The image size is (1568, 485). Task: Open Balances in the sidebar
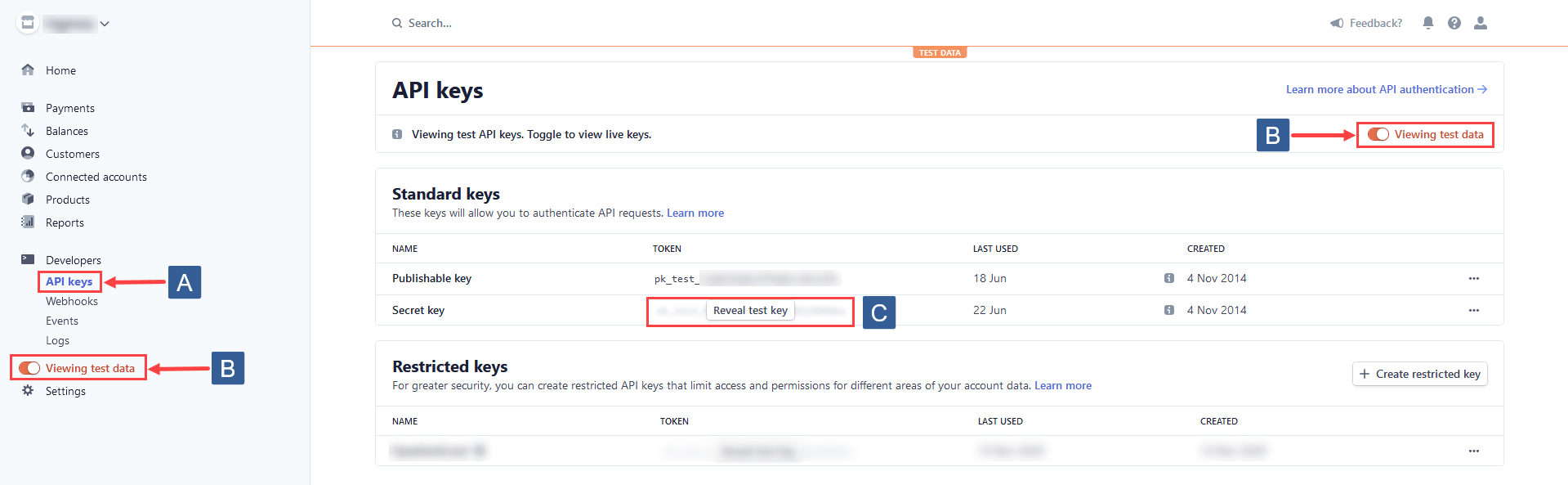coord(67,131)
